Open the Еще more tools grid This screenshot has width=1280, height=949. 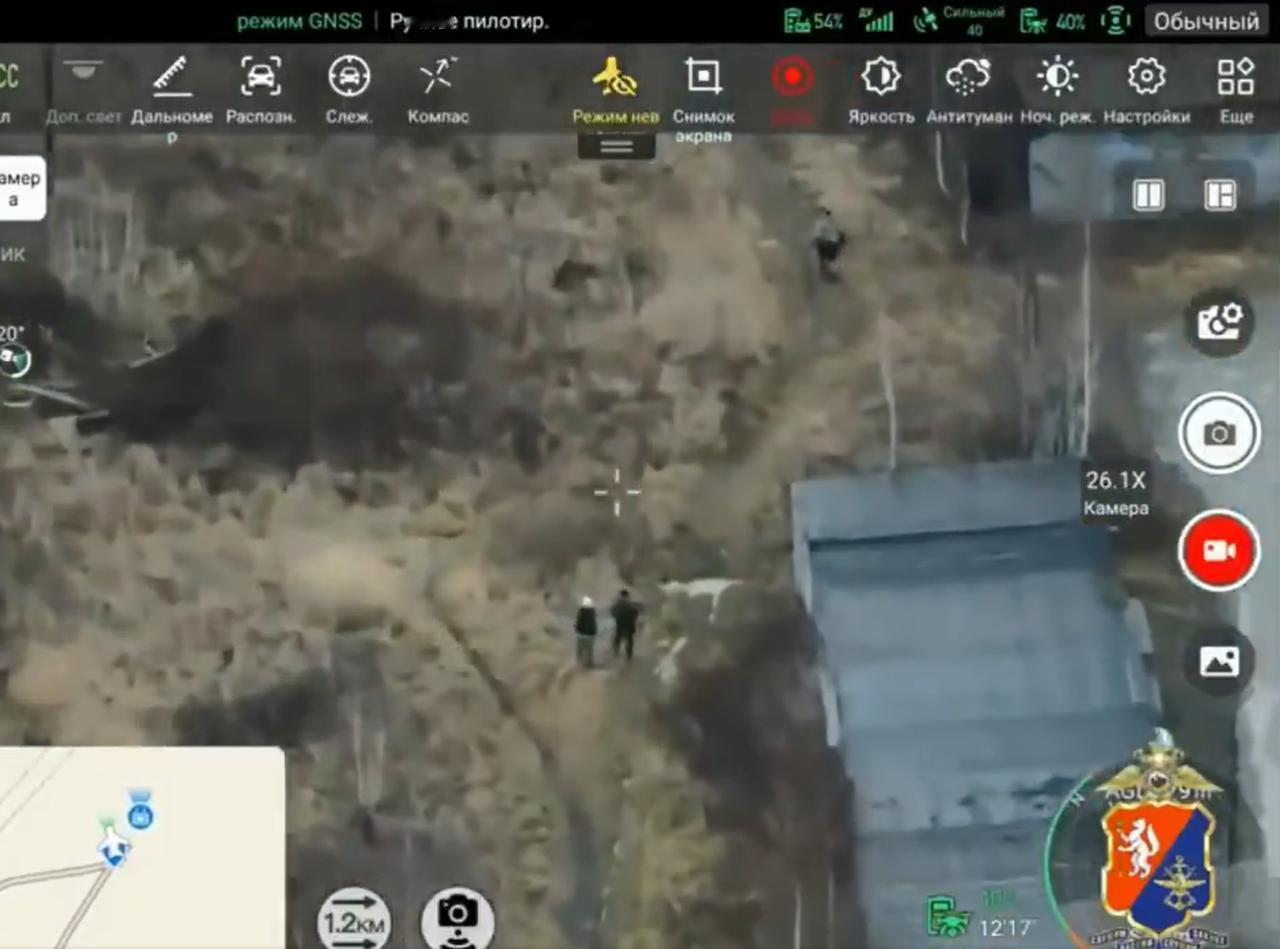pos(1236,90)
